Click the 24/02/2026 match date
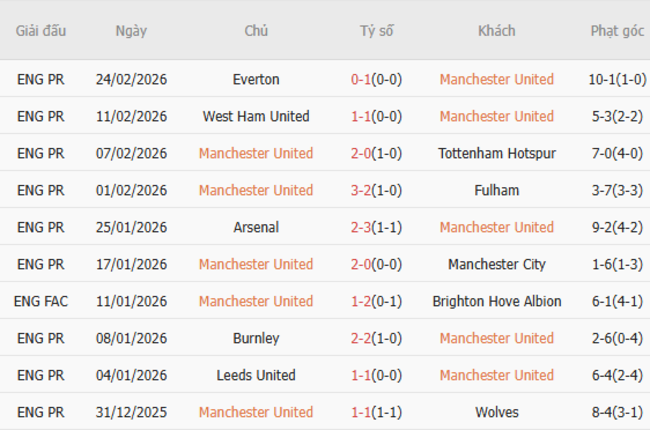This screenshot has width=650, height=430. [131, 79]
